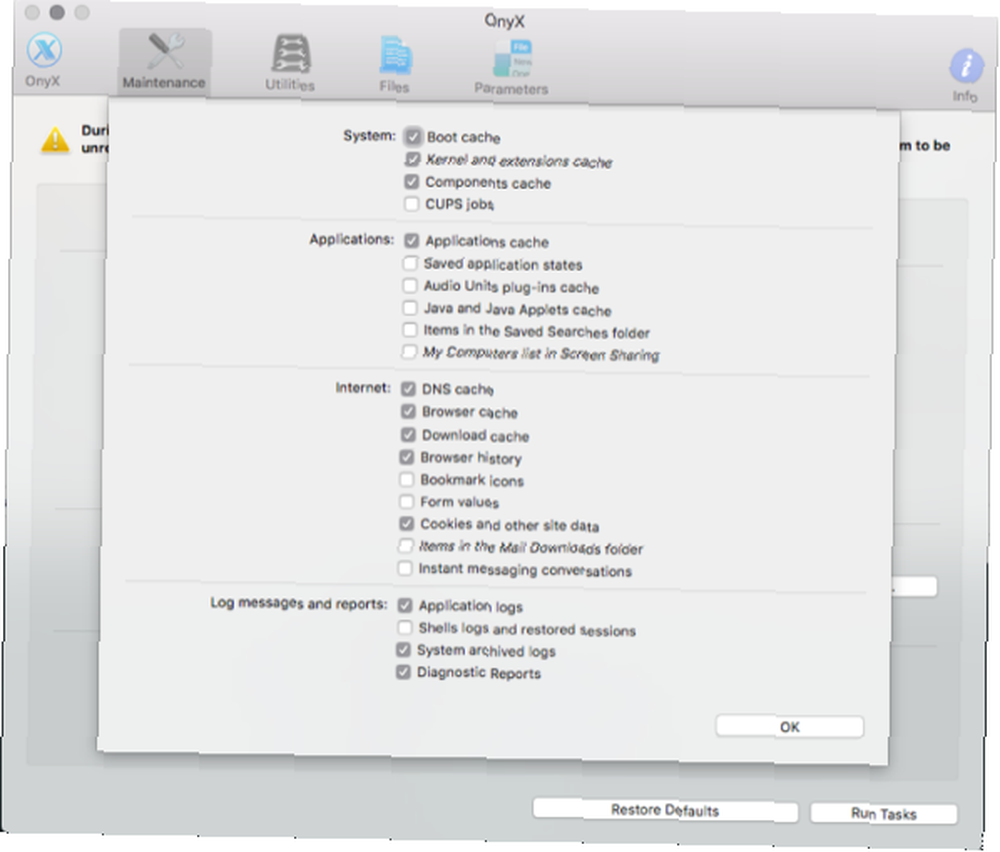The width and height of the screenshot is (1000, 852).
Task: Uncheck the Application logs checkbox
Action: [405, 605]
